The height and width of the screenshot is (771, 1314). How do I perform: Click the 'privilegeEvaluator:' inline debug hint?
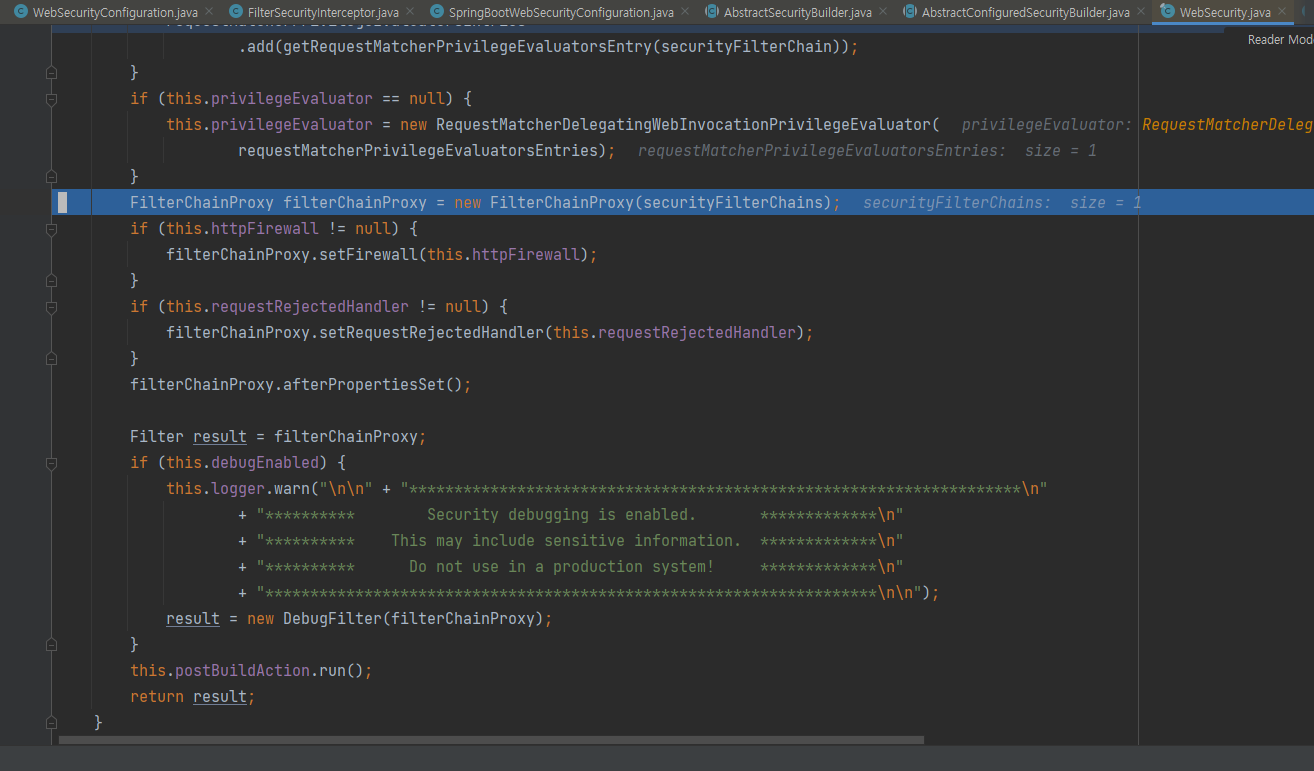click(1047, 125)
